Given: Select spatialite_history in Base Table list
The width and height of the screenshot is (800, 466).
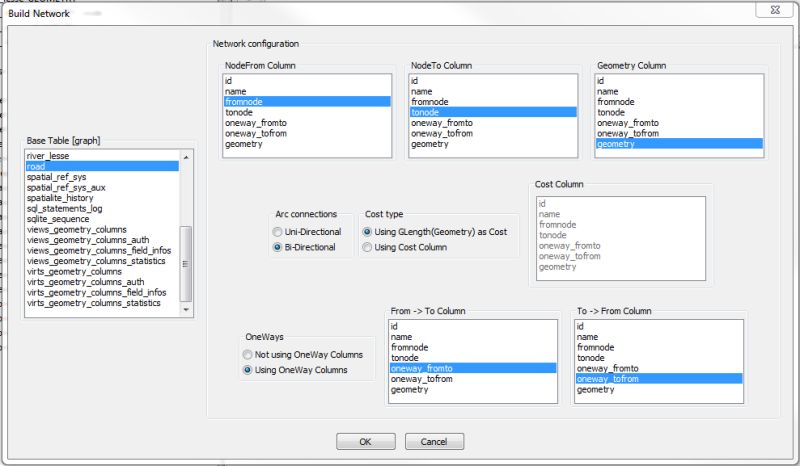Looking at the screenshot, I should point(102,198).
